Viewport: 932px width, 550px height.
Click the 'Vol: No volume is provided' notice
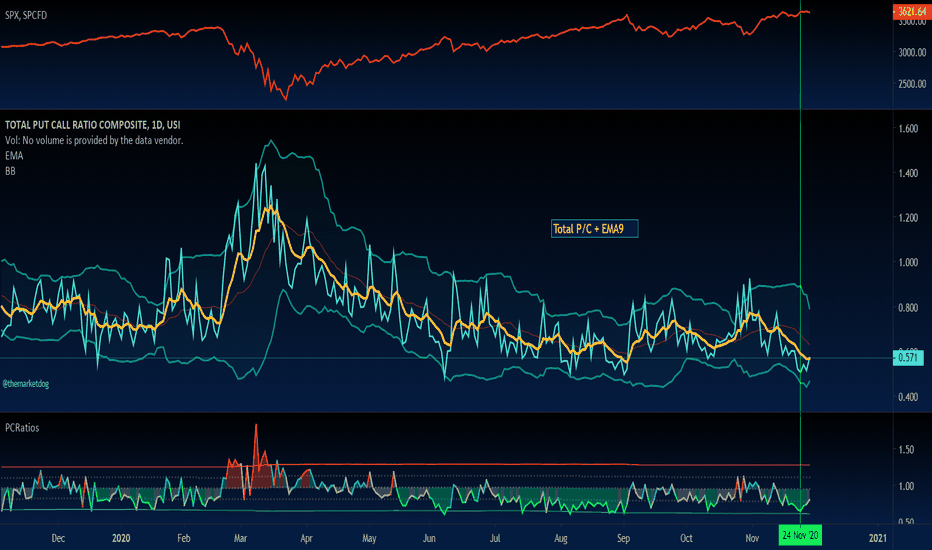[x=94, y=140]
